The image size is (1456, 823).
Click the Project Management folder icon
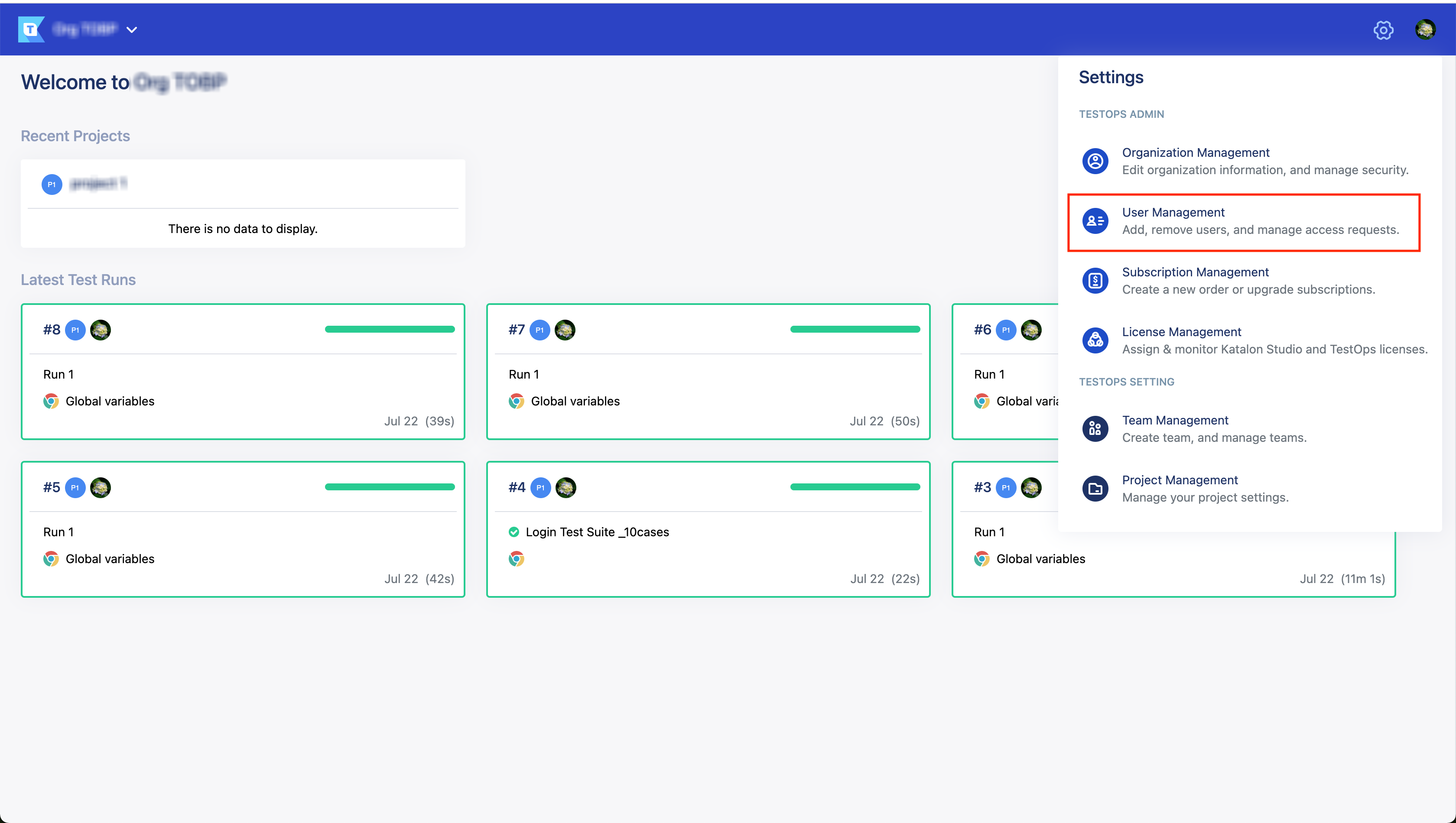[x=1095, y=489]
